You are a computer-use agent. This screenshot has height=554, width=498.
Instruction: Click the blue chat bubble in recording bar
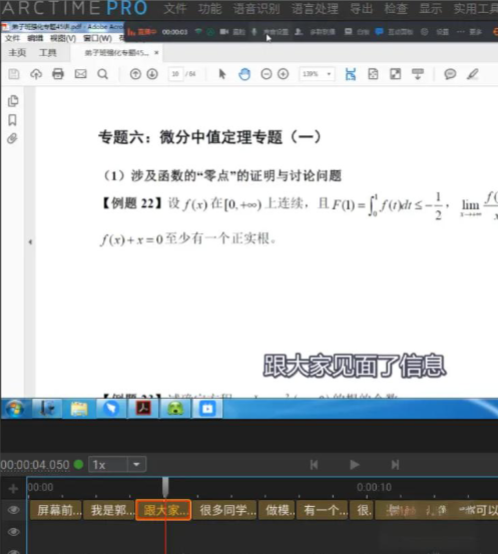pyautogui.click(x=379, y=32)
